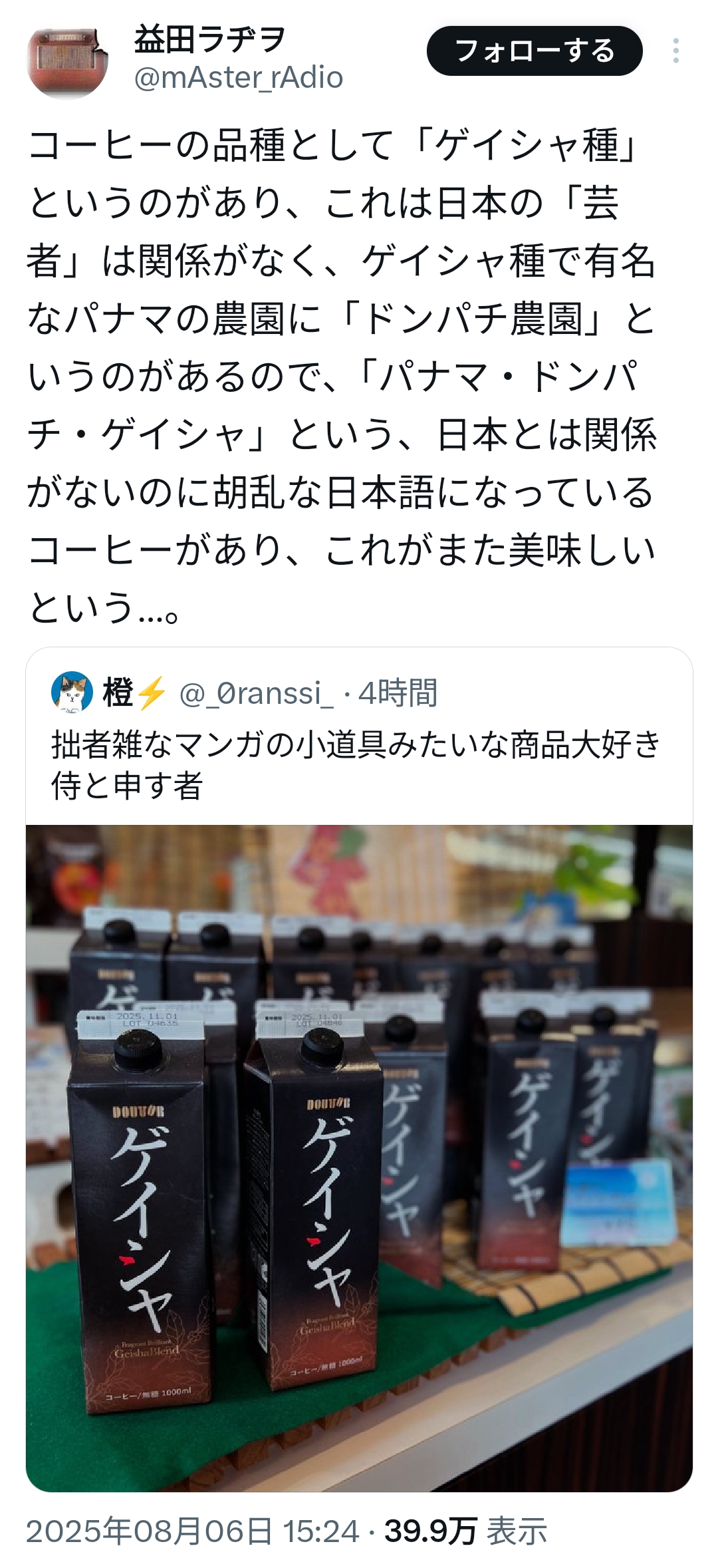718x1568 pixels.
Task: Open the @_0ranssi_ handle in quoted tweet
Action: coord(257,693)
